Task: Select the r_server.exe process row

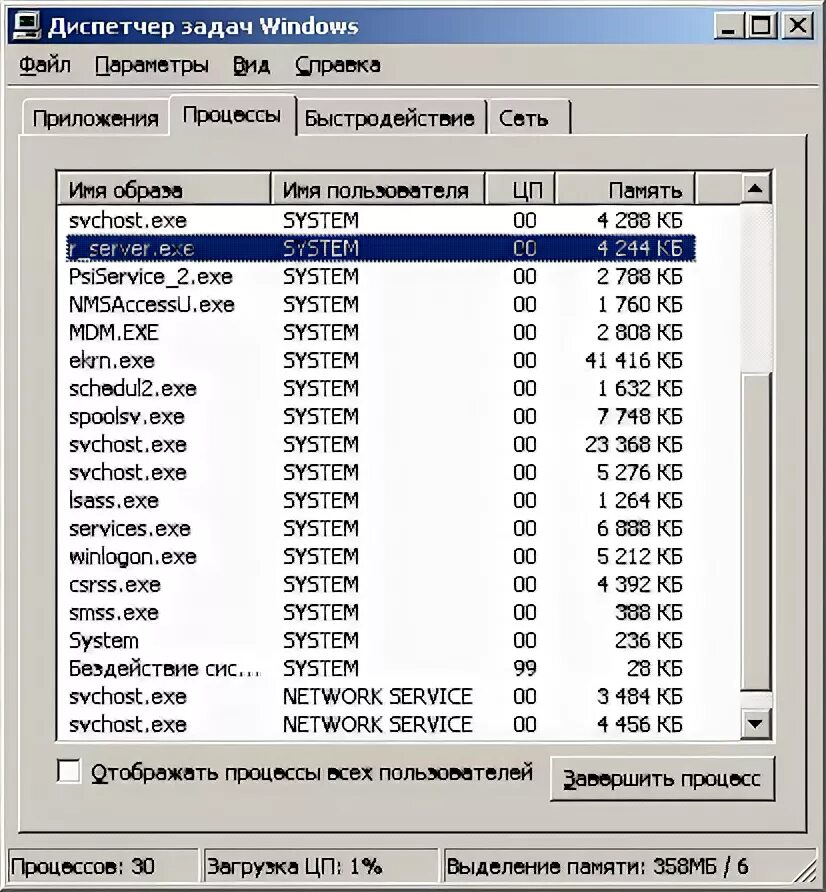Action: [x=380, y=249]
